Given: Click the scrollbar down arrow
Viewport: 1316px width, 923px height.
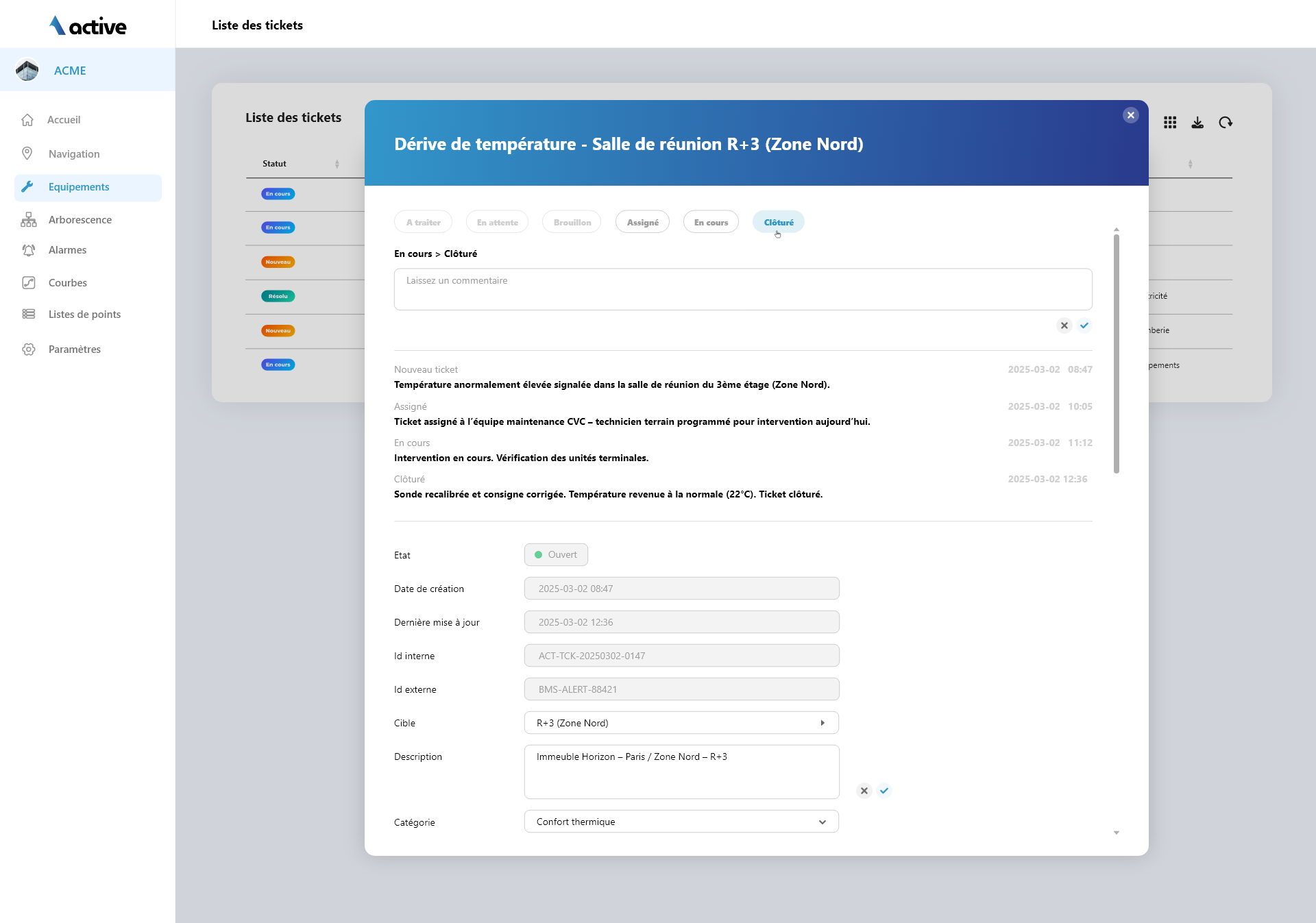Looking at the screenshot, I should (x=1117, y=833).
